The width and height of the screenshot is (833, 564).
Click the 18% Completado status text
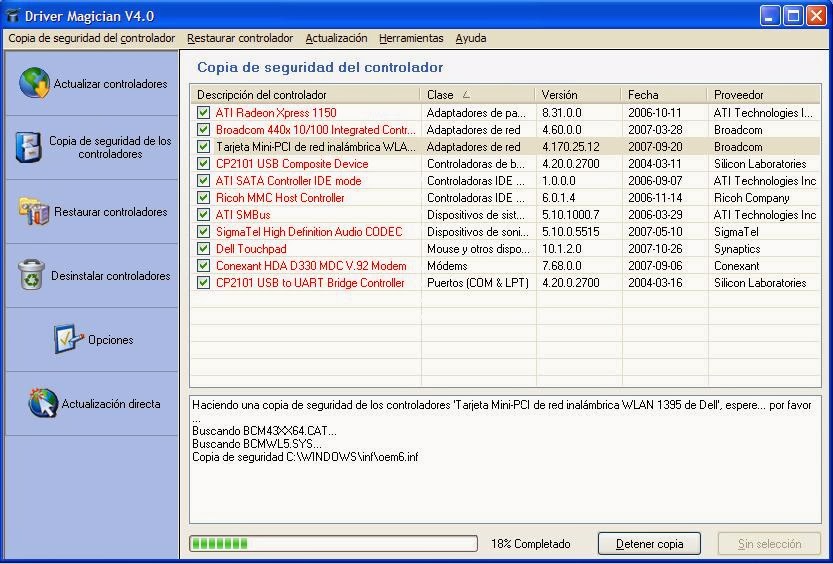(x=530, y=544)
